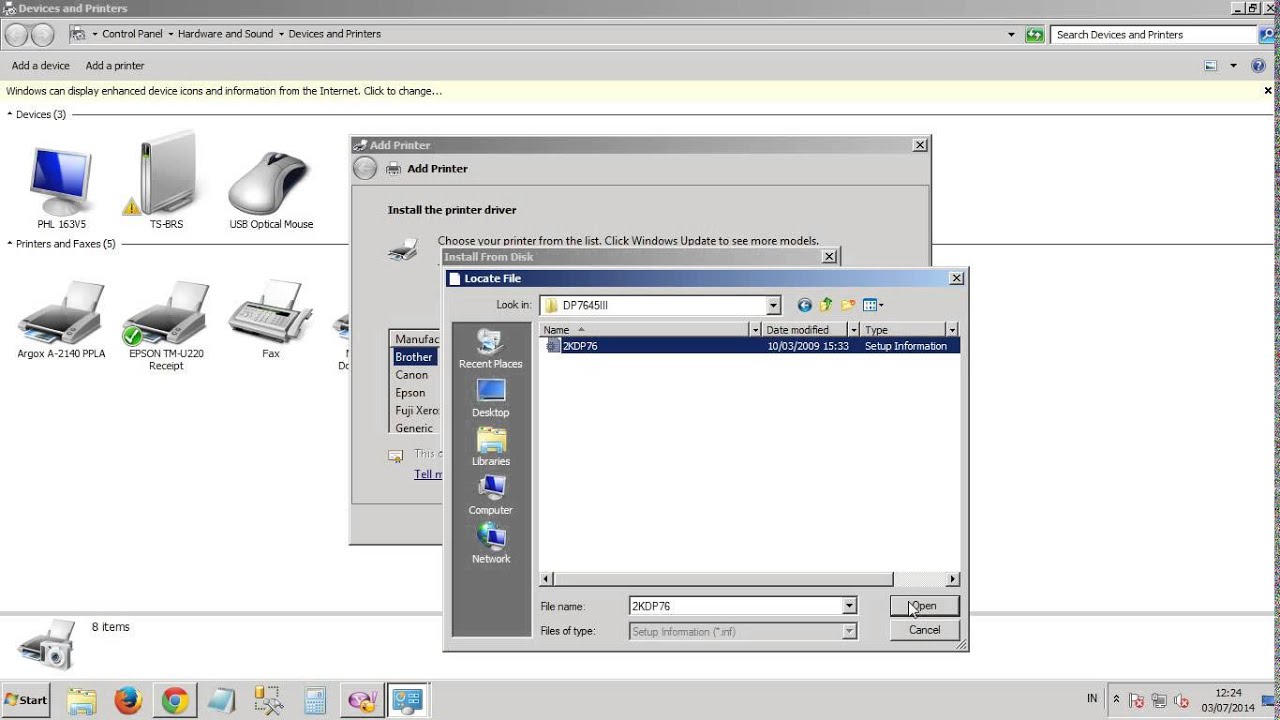Go back to last folder visited icon

coord(804,305)
